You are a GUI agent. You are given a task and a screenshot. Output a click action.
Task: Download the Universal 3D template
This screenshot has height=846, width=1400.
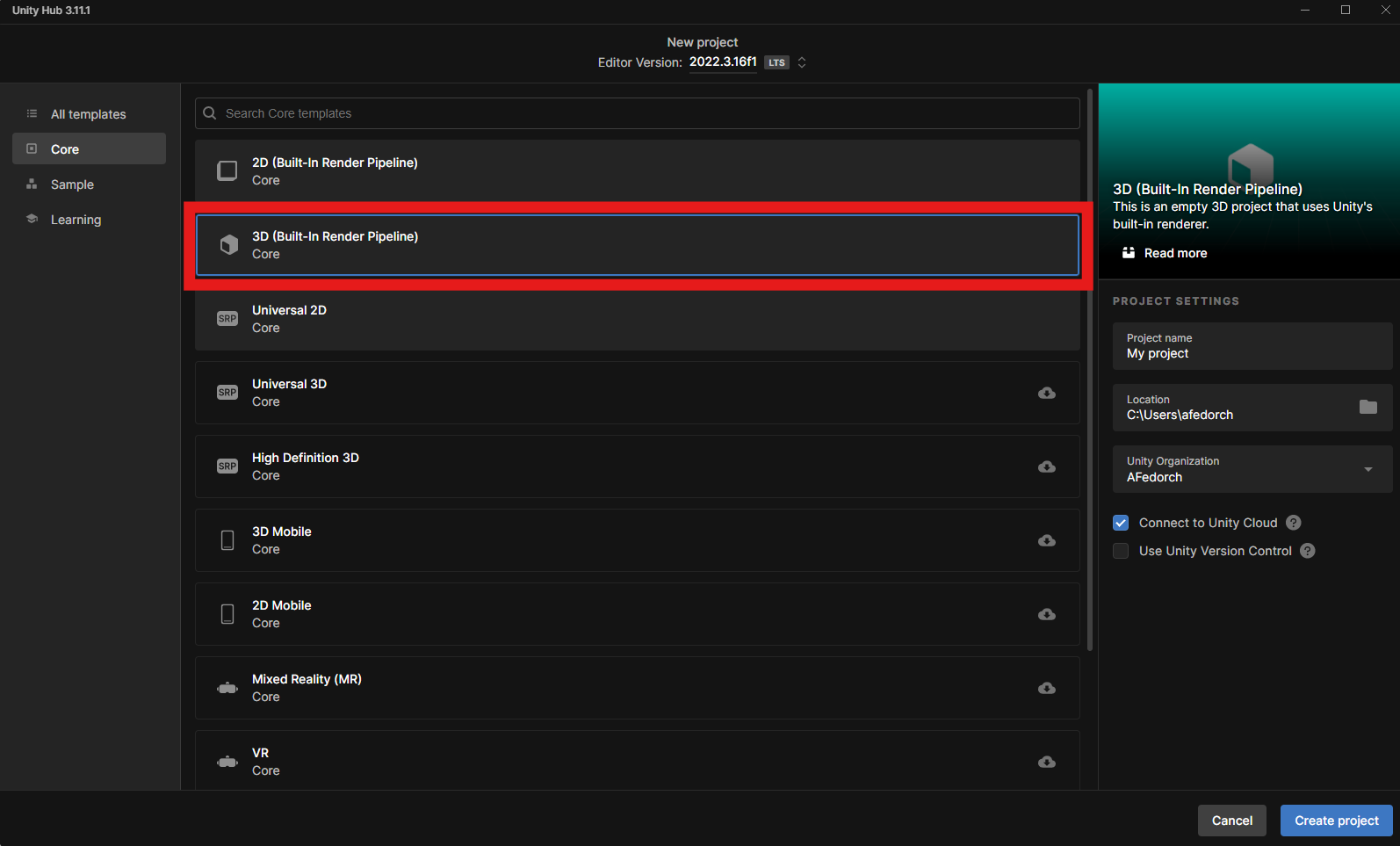coord(1047,393)
